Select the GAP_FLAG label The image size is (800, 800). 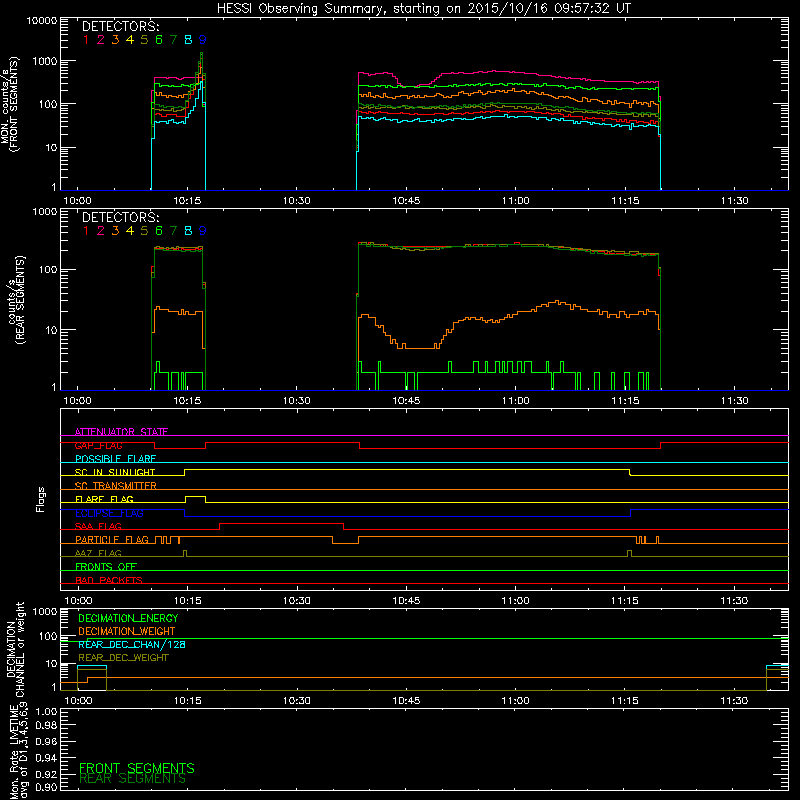pyautogui.click(x=98, y=445)
